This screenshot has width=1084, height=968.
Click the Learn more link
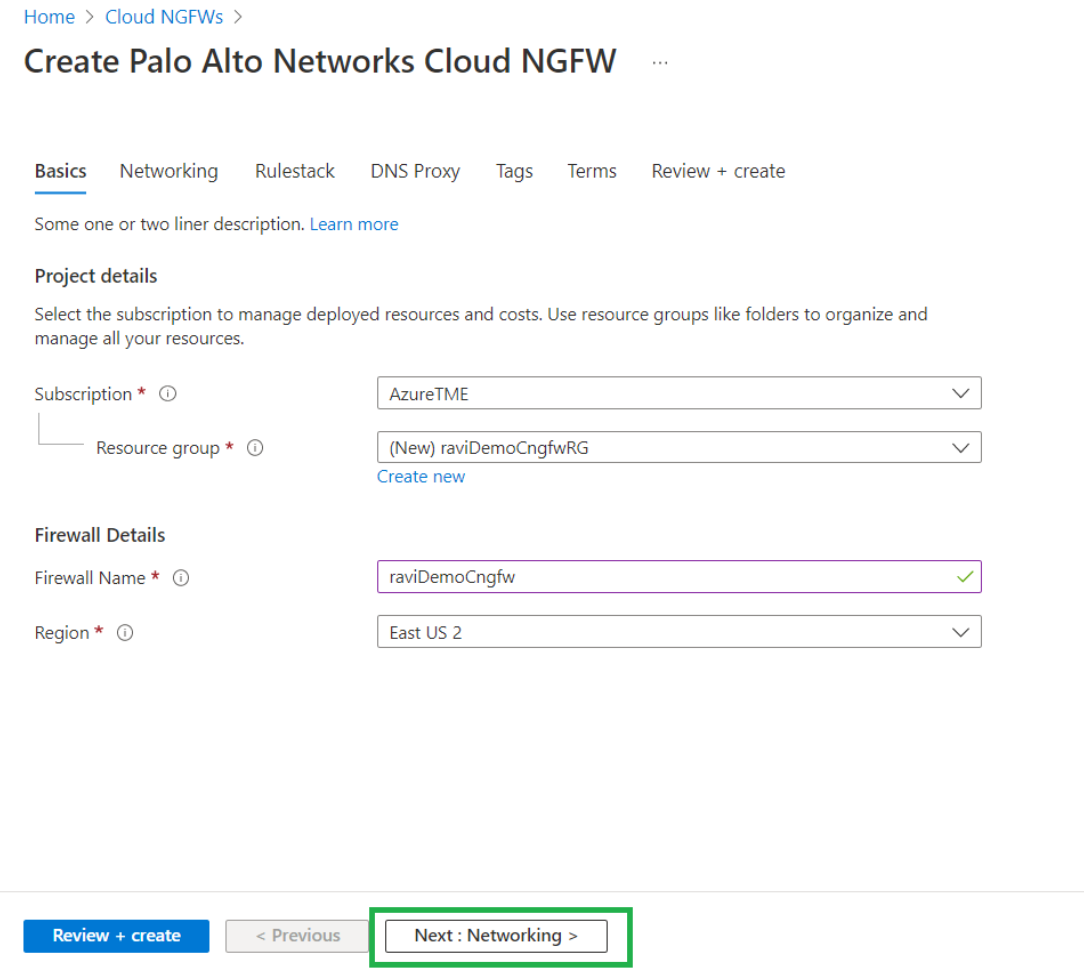pyautogui.click(x=354, y=224)
